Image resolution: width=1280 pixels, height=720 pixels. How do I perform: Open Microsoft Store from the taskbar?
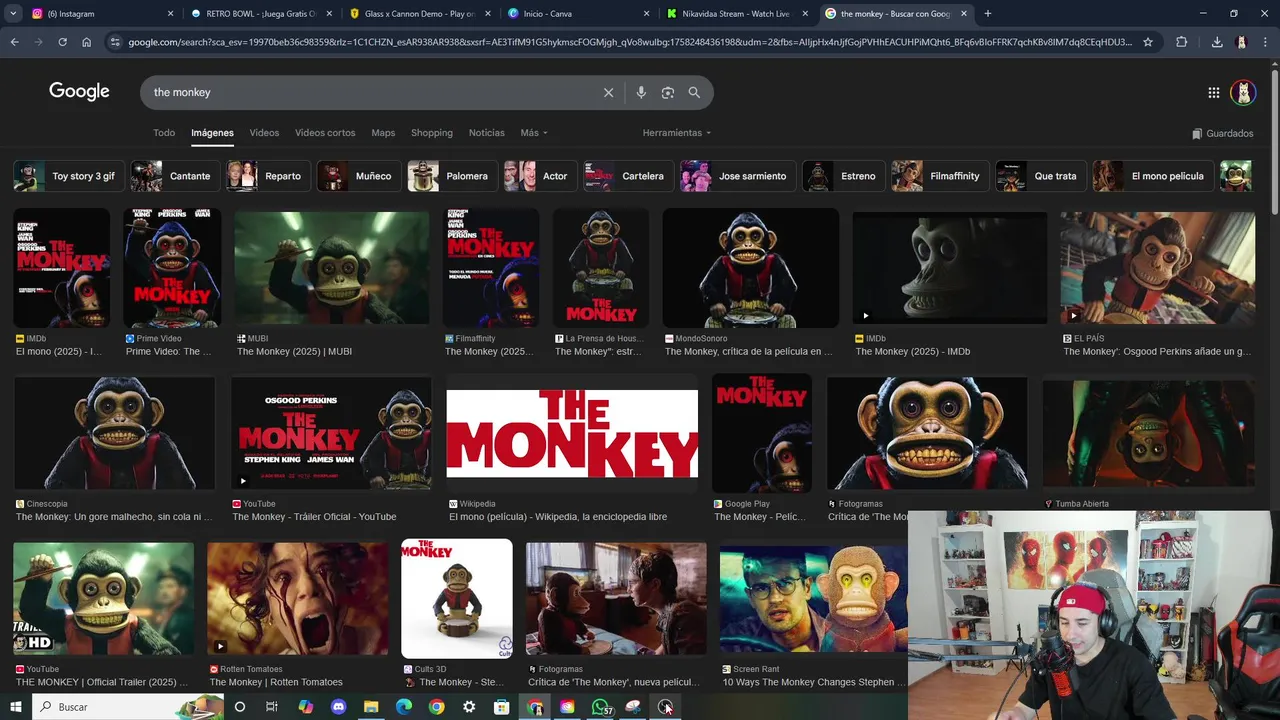tap(502, 707)
